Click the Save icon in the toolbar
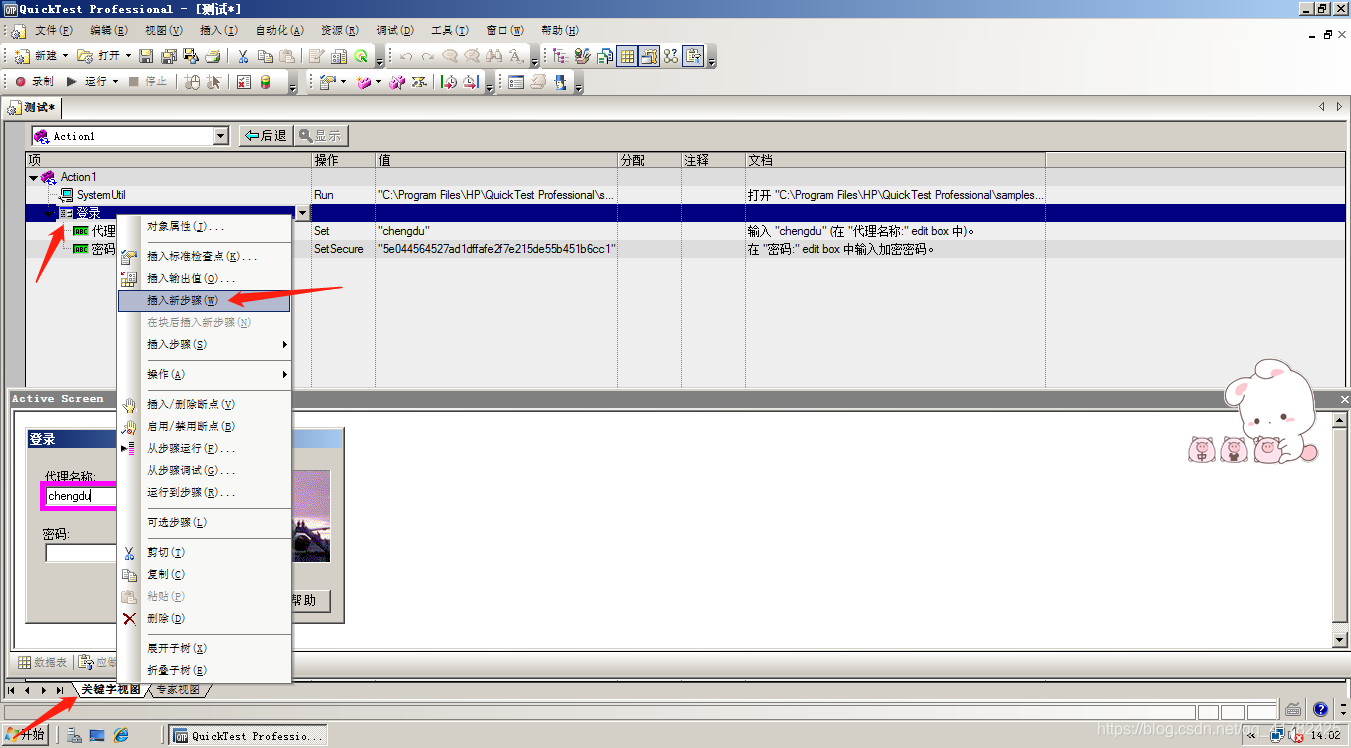This screenshot has height=748, width=1351. pyautogui.click(x=145, y=56)
